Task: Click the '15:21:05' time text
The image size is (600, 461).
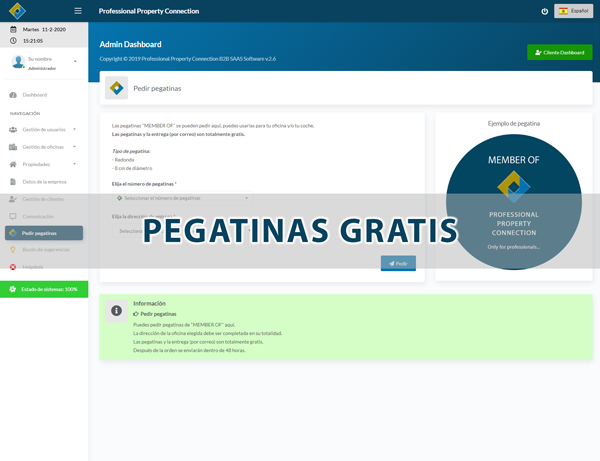Action: 33,41
